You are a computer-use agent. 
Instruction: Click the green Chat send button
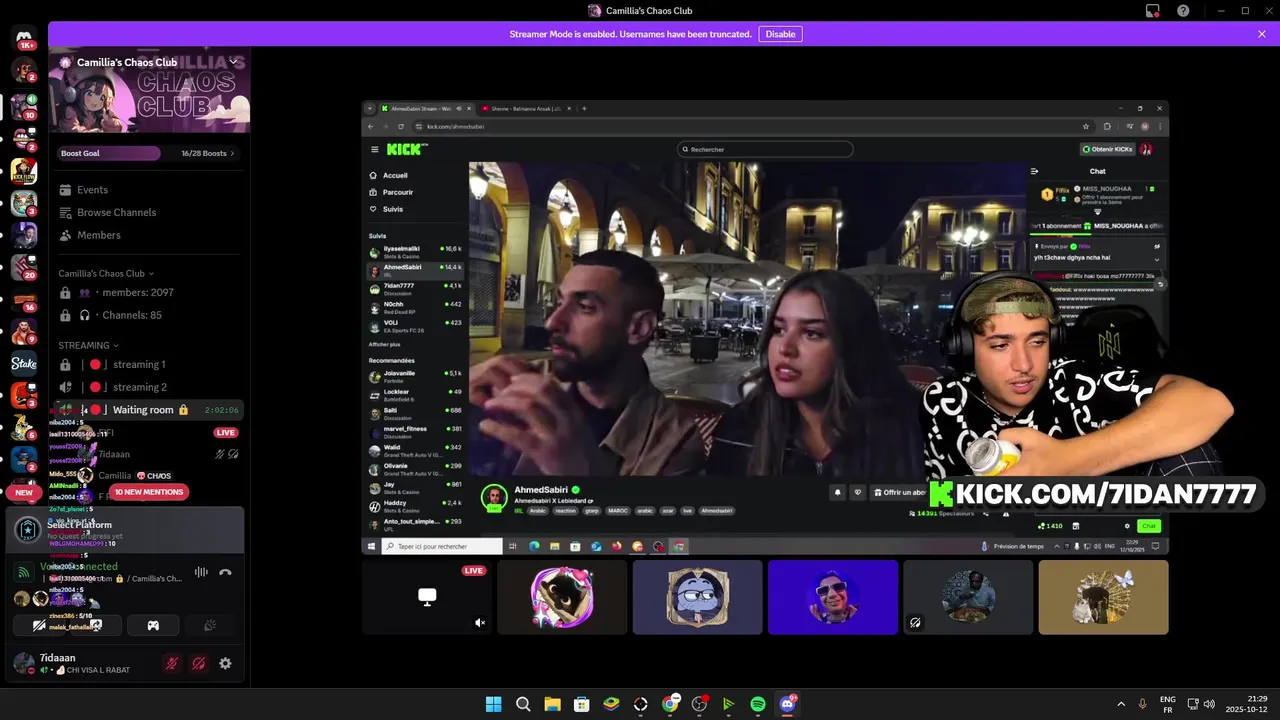point(1149,526)
